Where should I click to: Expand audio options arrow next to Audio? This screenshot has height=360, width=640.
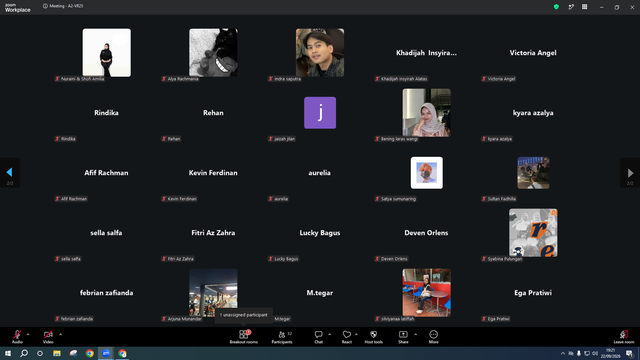pyautogui.click(x=28, y=334)
